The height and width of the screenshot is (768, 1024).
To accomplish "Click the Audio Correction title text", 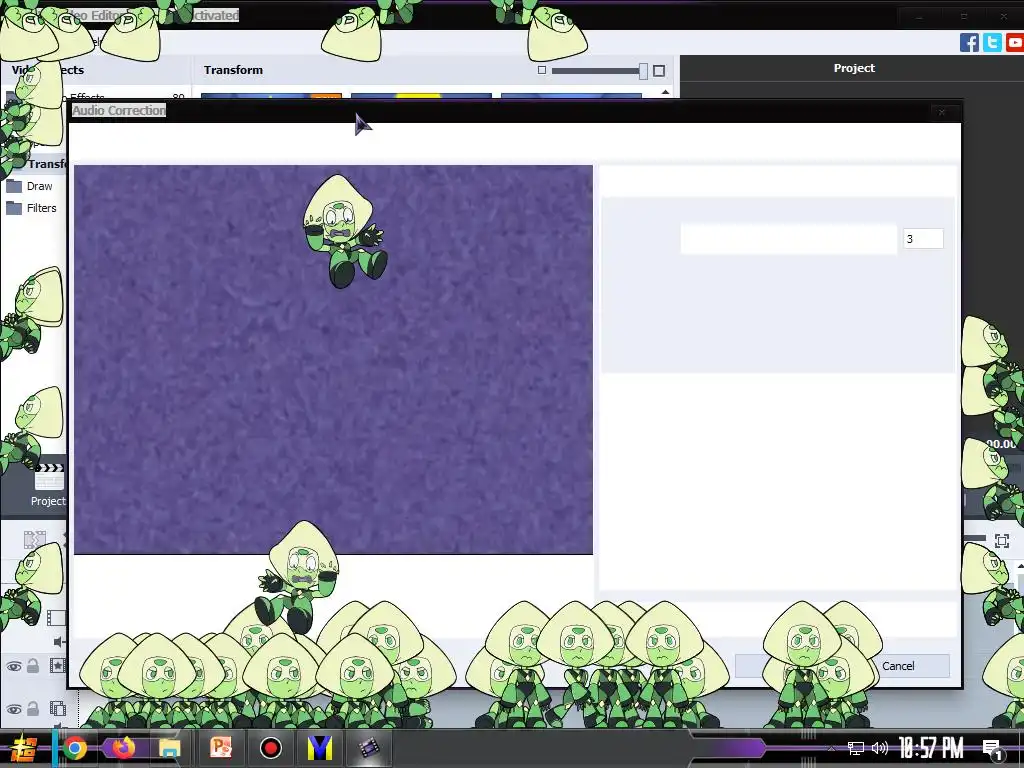I will 119,110.
